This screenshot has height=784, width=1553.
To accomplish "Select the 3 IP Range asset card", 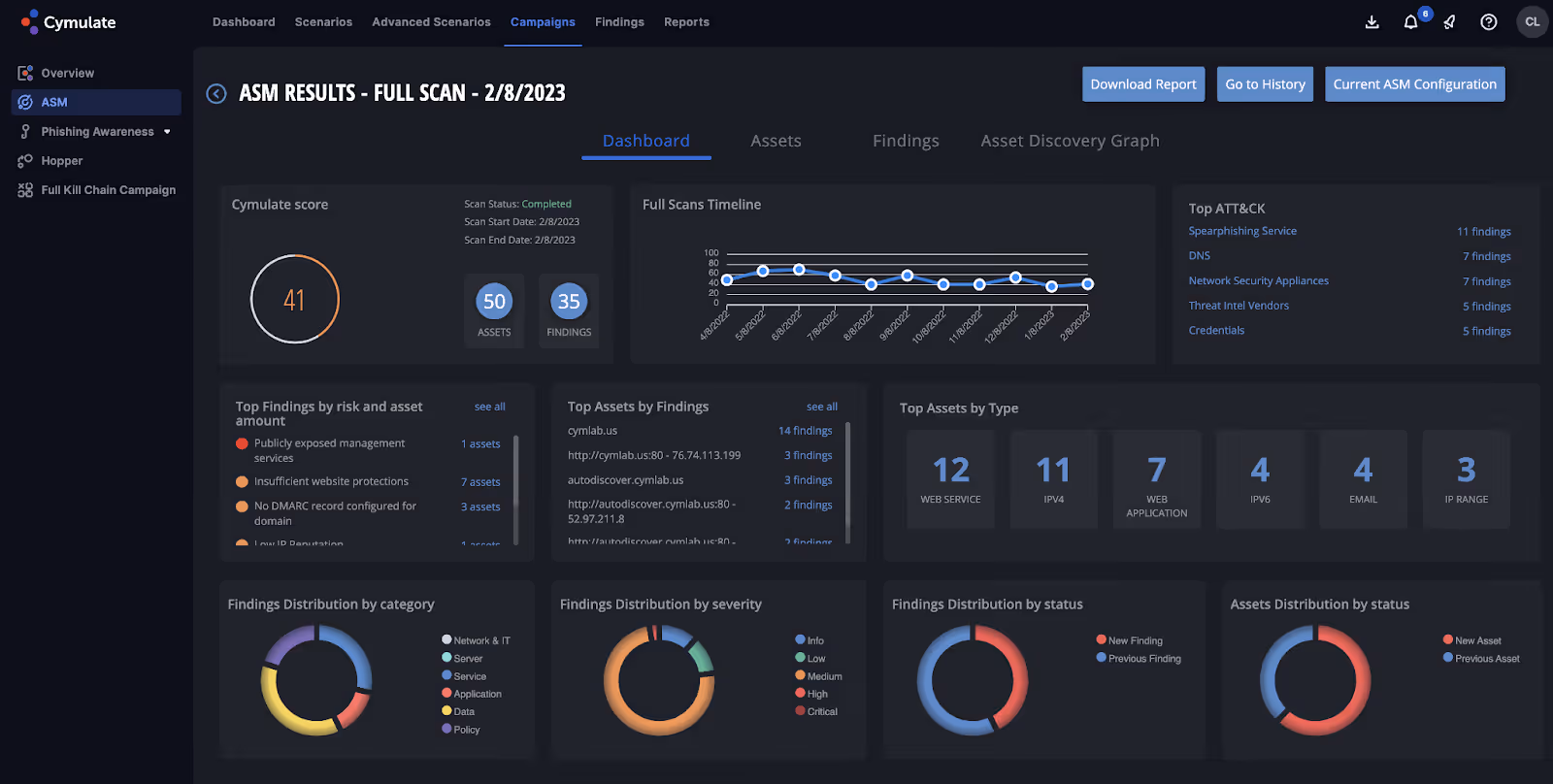I will 1467,479.
